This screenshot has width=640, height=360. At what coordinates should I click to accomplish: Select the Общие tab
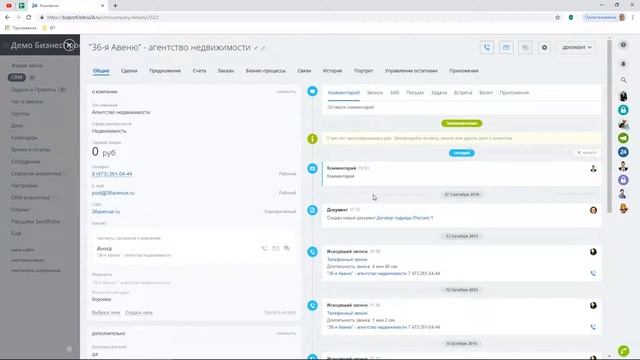pos(101,71)
